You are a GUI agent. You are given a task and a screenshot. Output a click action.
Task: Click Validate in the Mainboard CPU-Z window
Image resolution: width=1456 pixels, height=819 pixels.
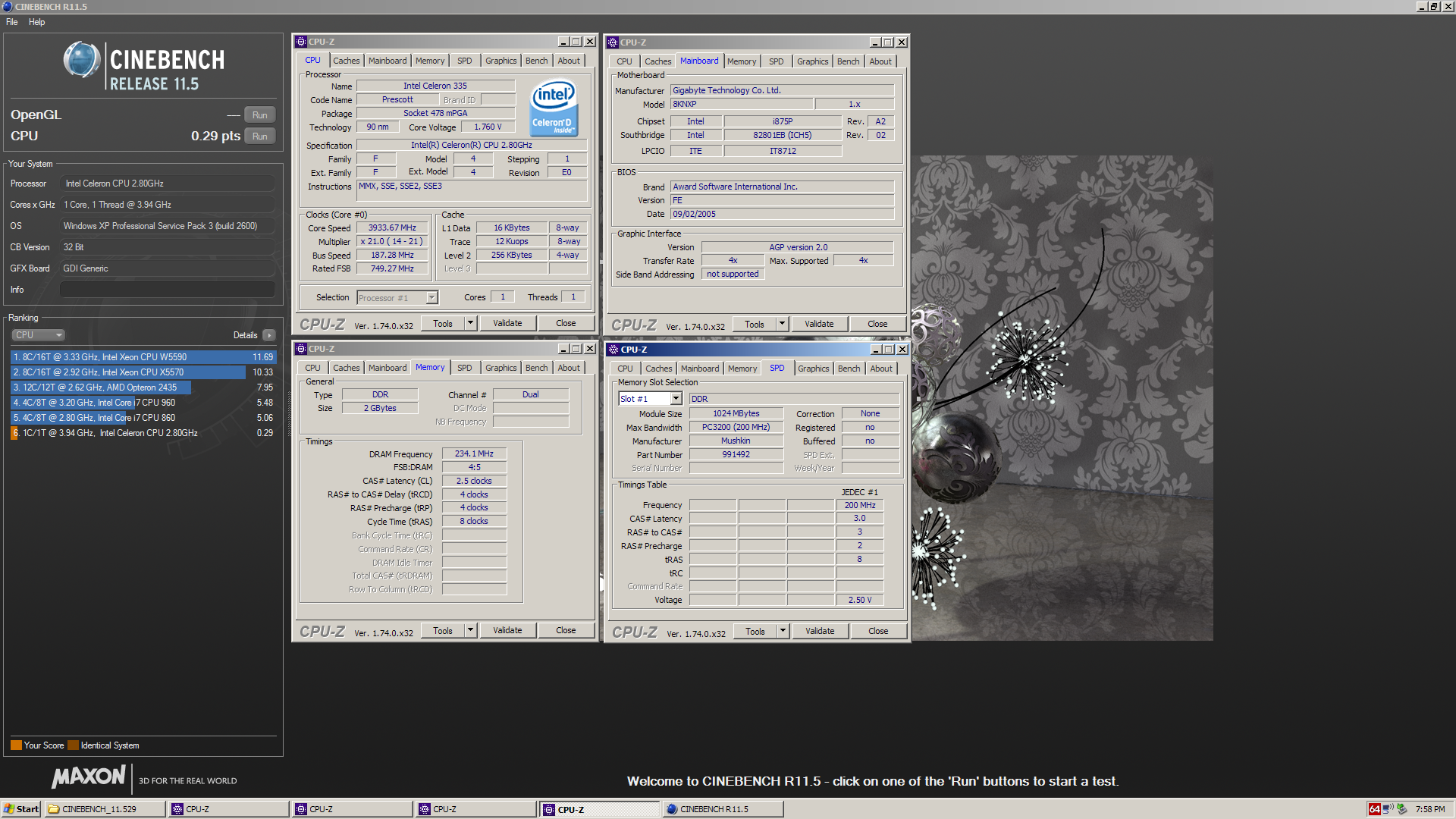click(x=819, y=324)
